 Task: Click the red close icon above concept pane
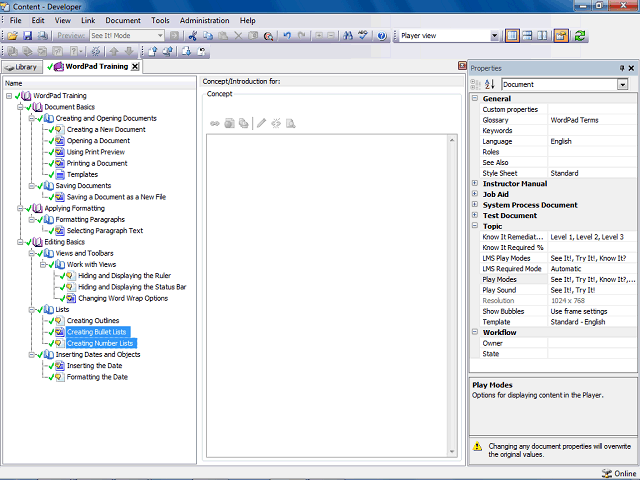pos(462,66)
